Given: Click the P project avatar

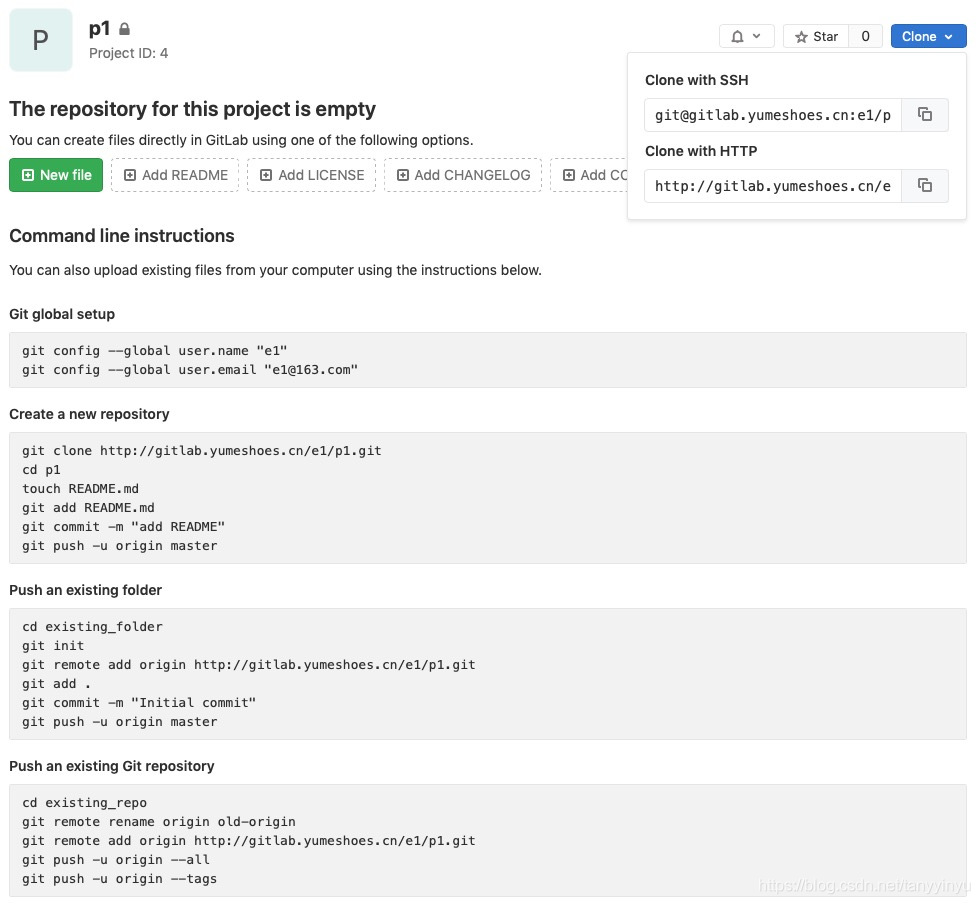Looking at the screenshot, I should coord(41,40).
